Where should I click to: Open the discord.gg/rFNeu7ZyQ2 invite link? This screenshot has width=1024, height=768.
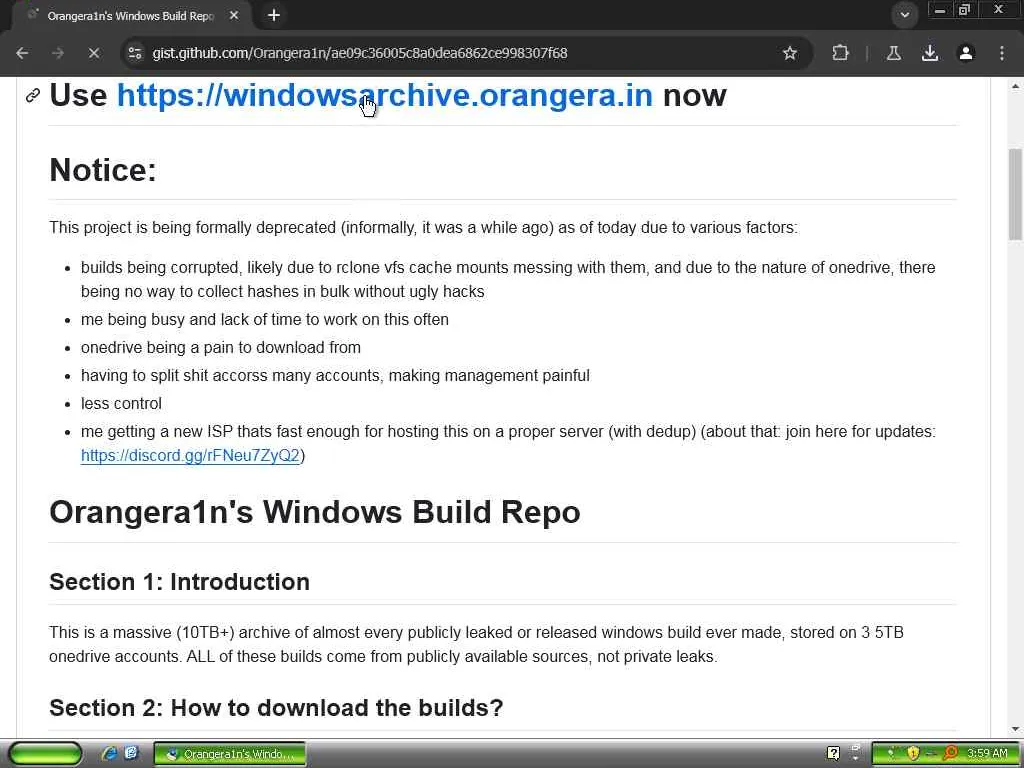tap(190, 455)
